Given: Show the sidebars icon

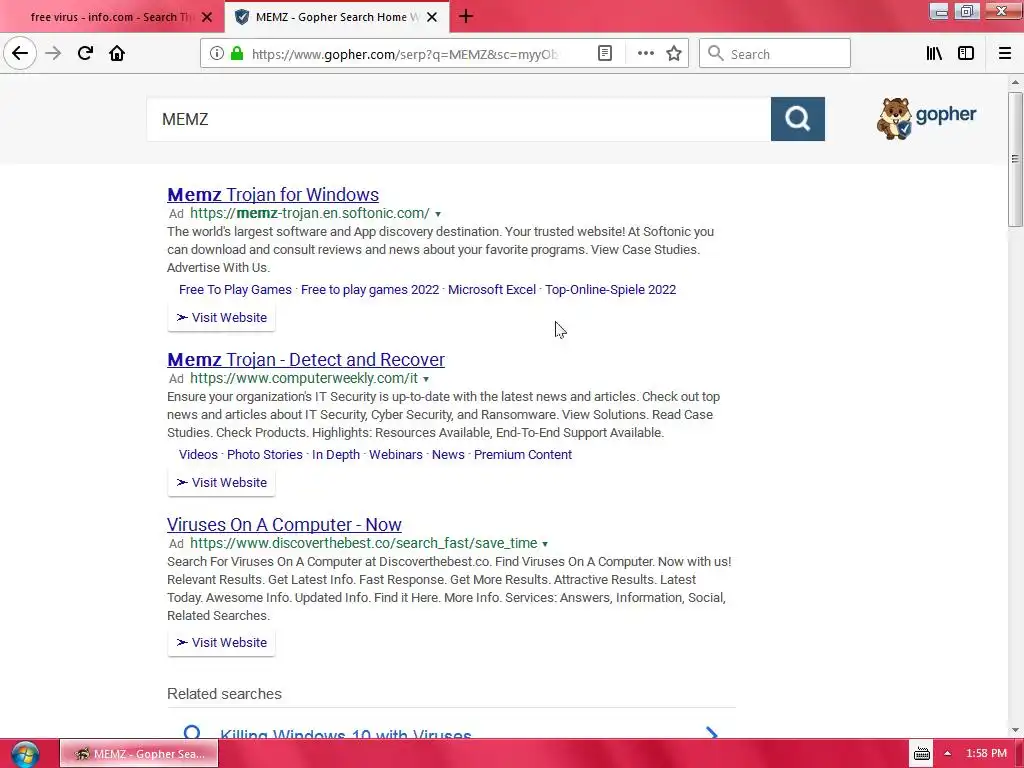Looking at the screenshot, I should tap(966, 54).
